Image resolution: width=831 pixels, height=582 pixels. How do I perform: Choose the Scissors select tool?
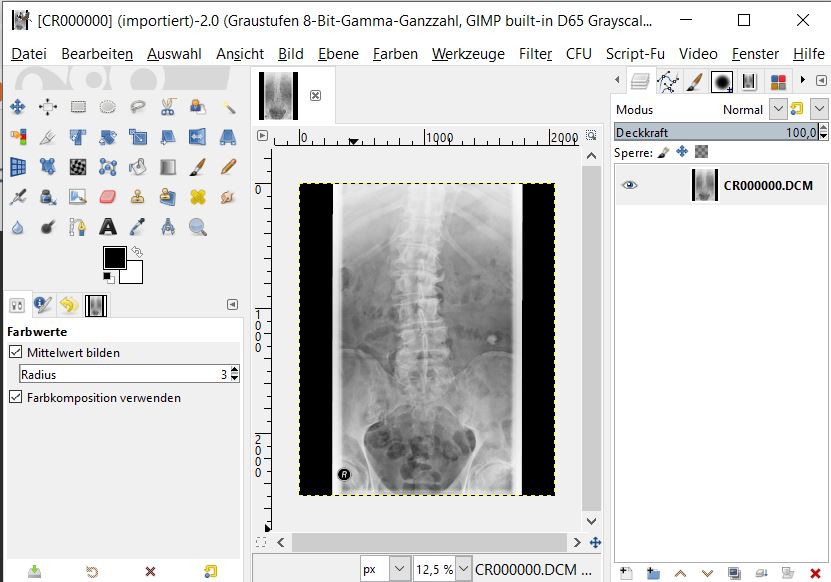168,107
